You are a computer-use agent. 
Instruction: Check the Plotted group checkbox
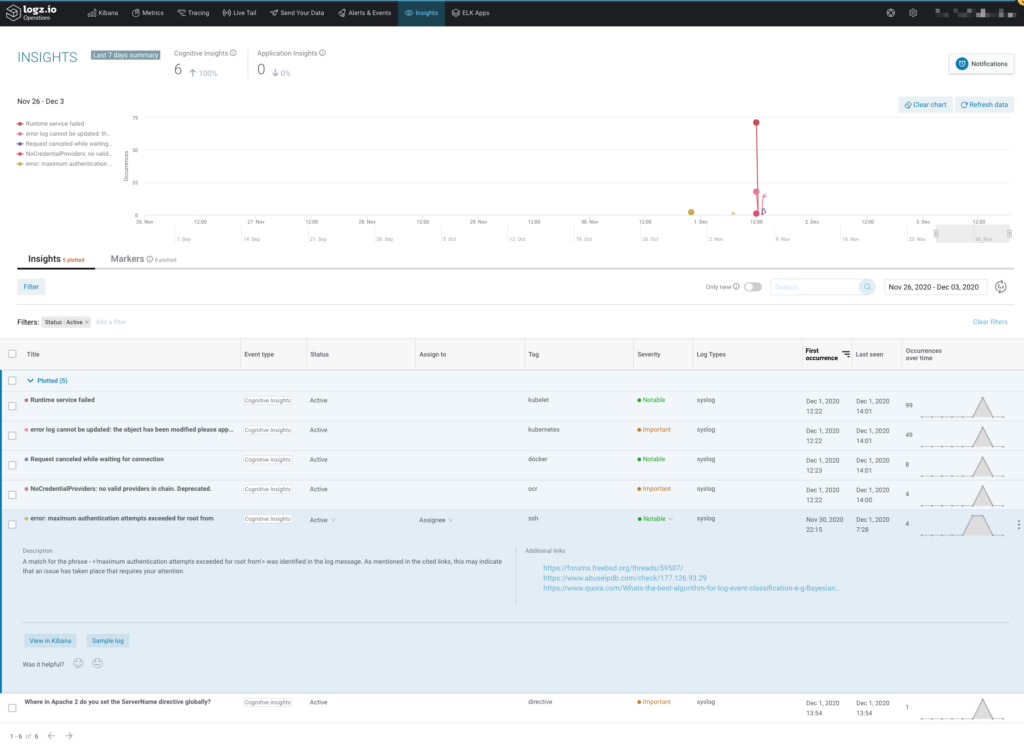coord(12,381)
